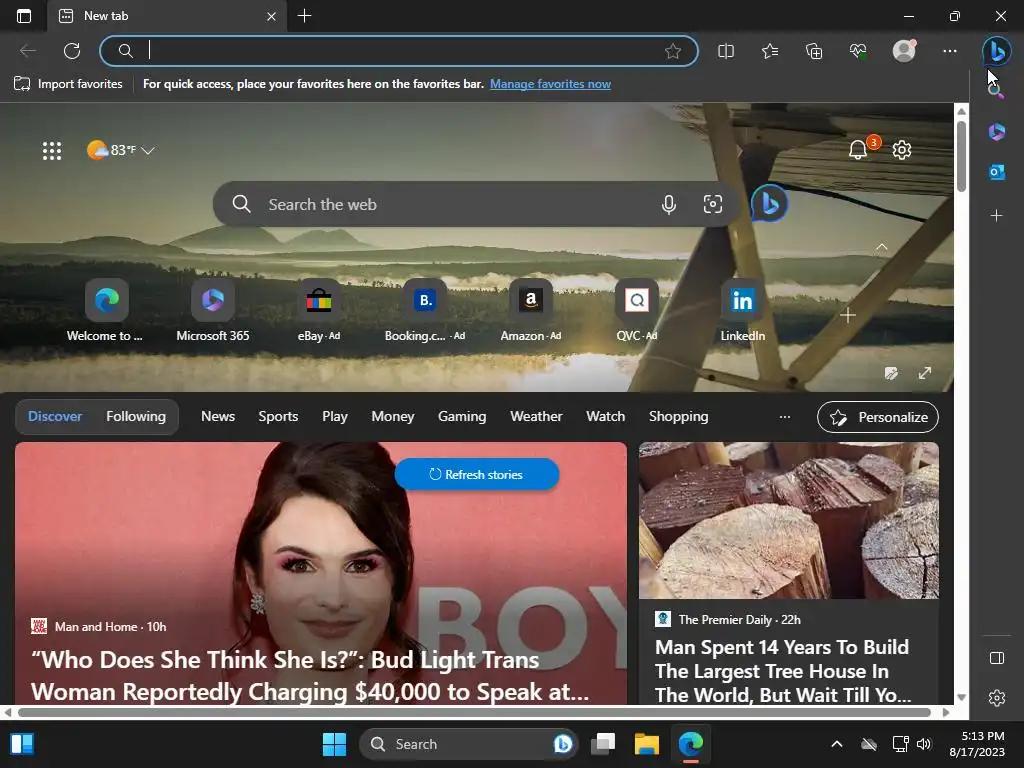Screen dimensions: 1024x768
Task: Open visual search camera icon
Action: pyautogui.click(x=712, y=204)
